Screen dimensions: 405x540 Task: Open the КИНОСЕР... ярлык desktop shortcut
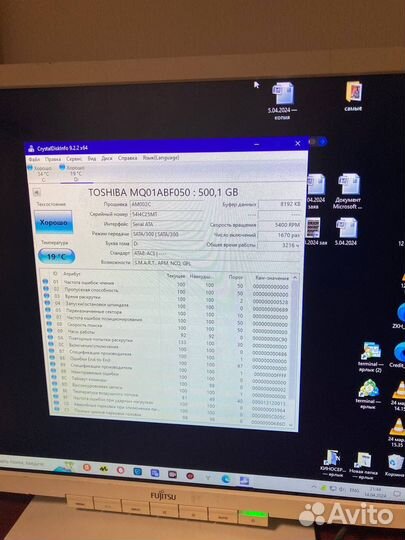click(332, 463)
